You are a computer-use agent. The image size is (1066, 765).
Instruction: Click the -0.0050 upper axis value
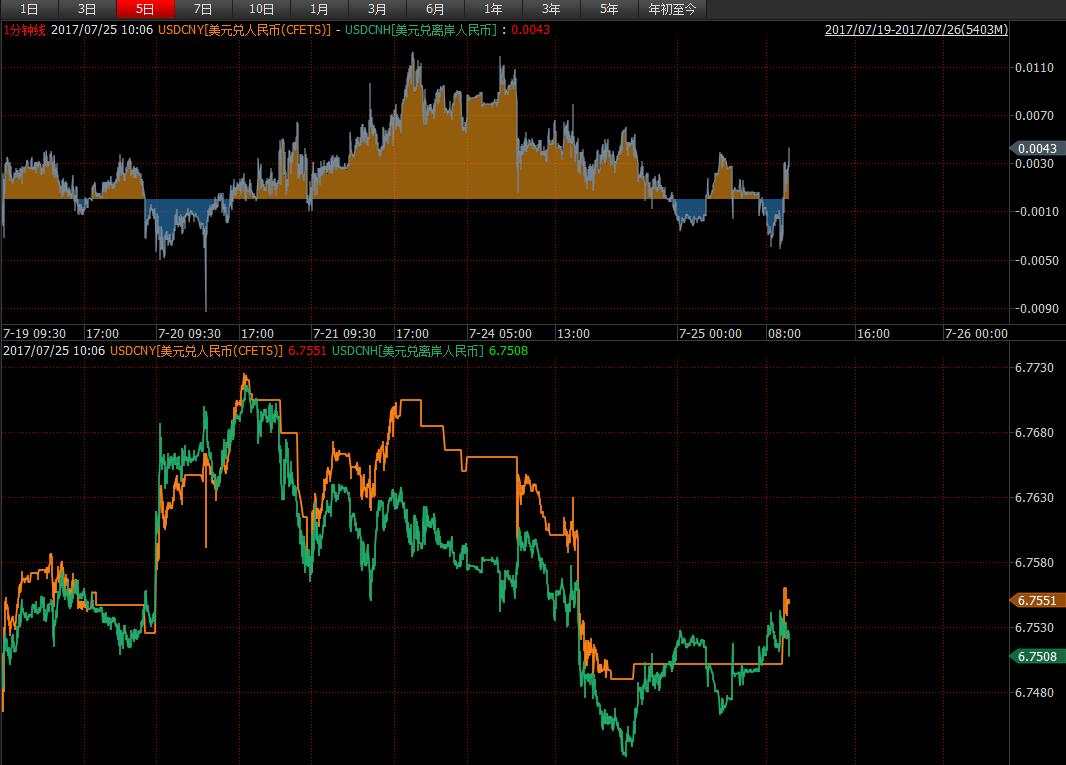coord(1035,260)
